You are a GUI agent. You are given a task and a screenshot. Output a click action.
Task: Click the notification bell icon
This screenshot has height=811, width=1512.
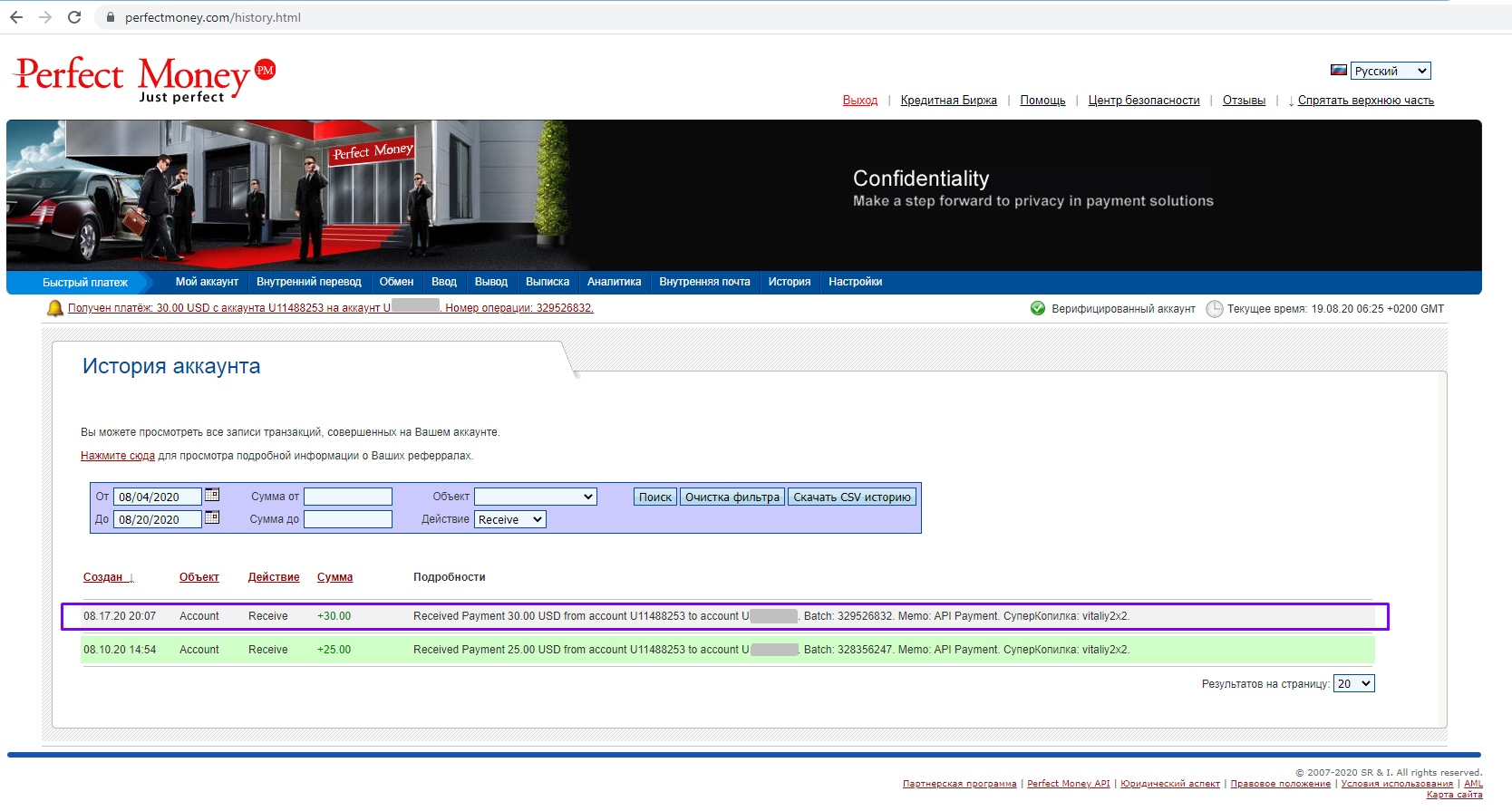pos(54,308)
